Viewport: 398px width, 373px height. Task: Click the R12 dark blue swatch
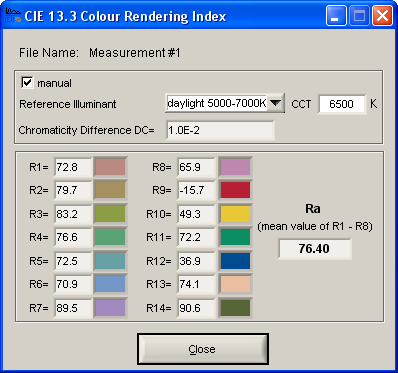[235, 261]
